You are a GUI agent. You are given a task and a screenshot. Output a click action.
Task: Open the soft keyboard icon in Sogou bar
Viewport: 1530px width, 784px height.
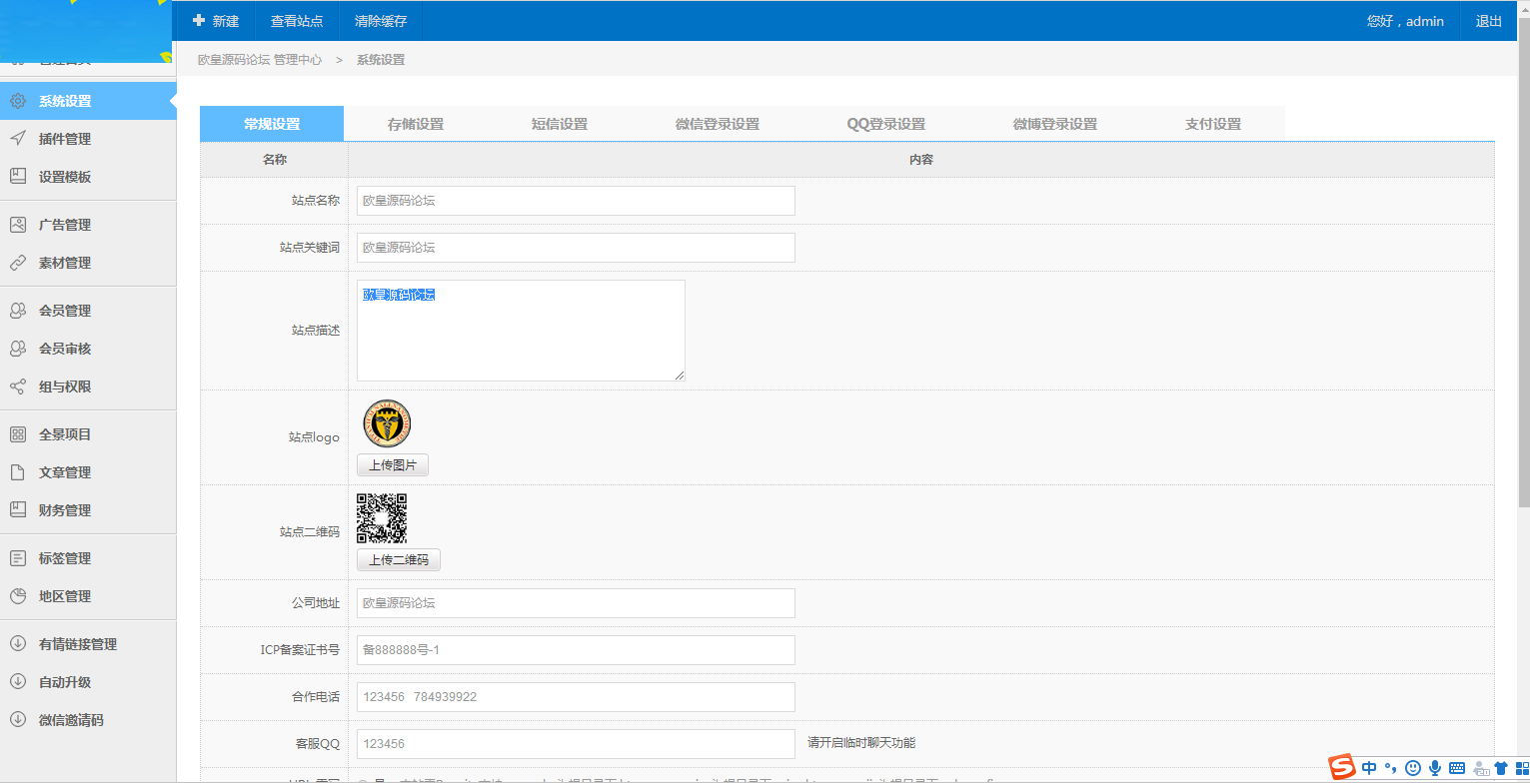tap(1457, 768)
